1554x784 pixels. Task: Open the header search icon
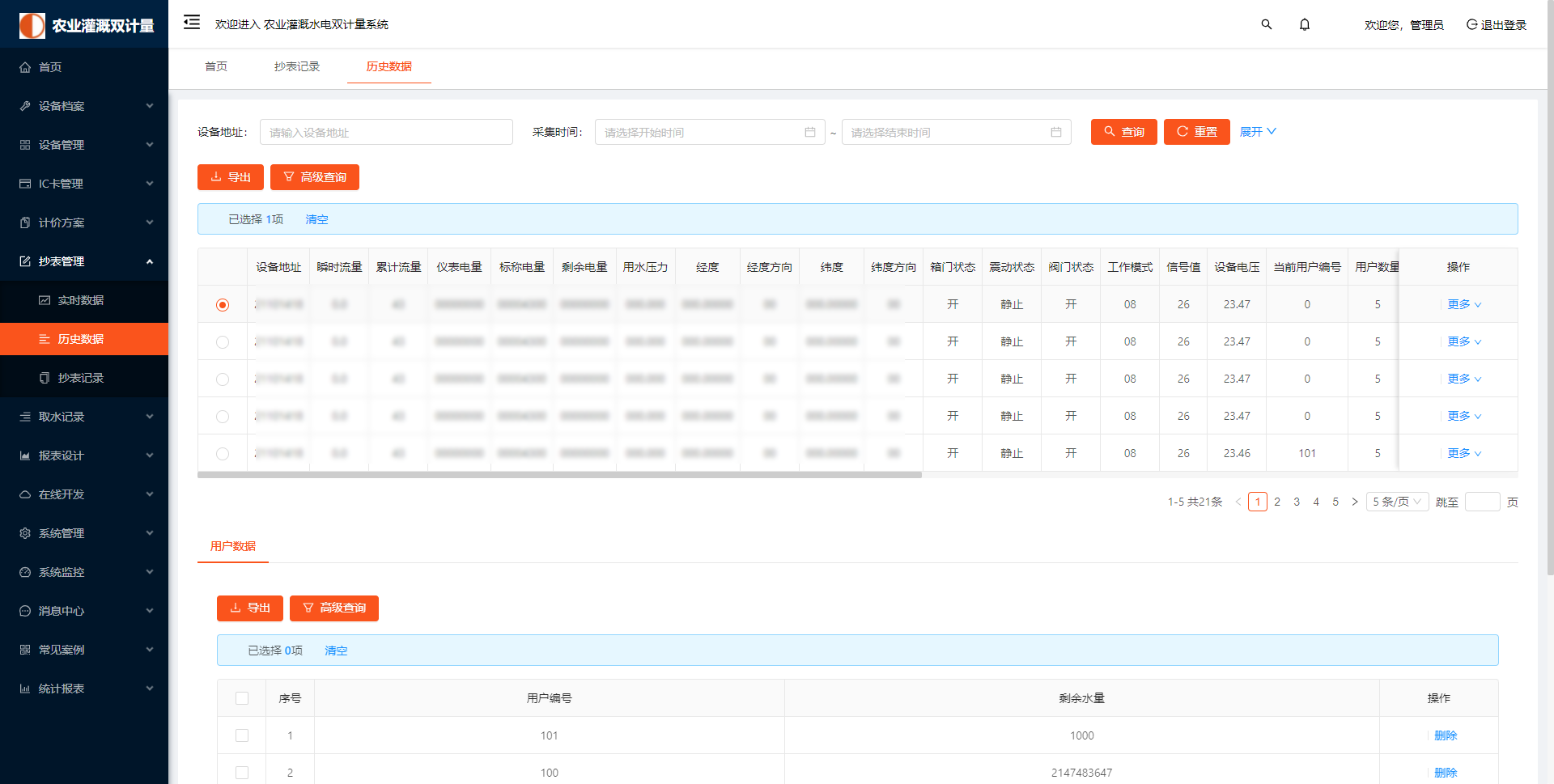[1267, 24]
